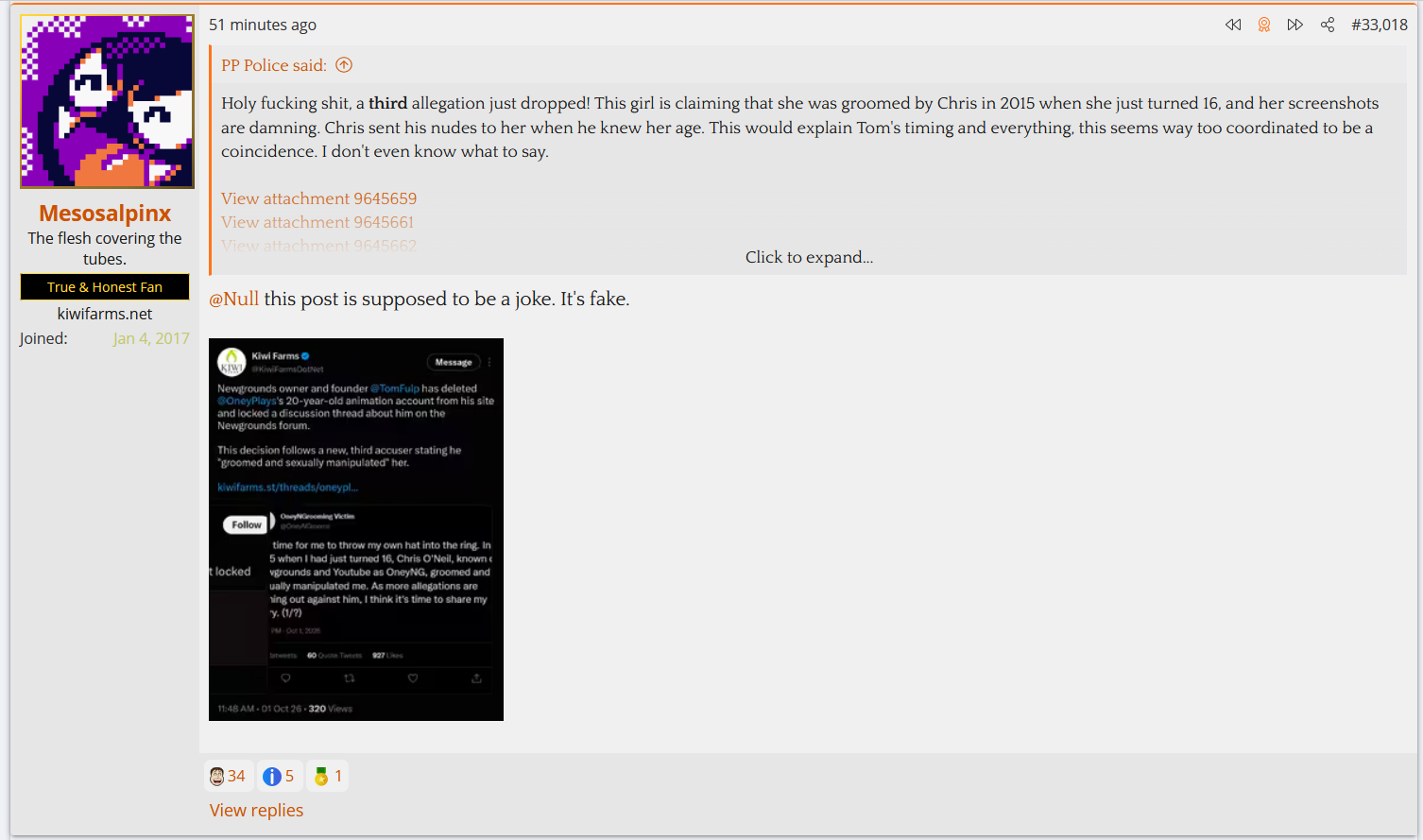Open View attachment 9645661

pos(317,222)
